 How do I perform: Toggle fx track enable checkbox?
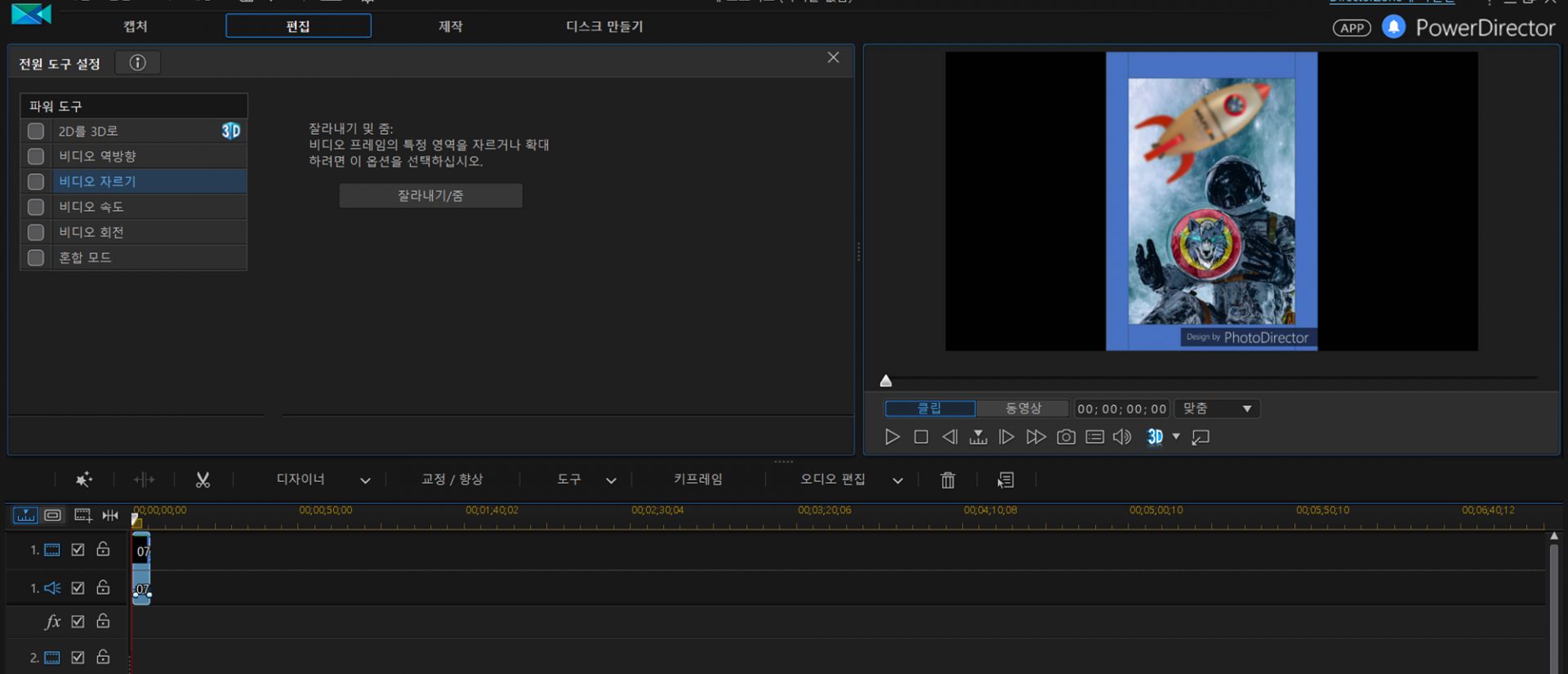click(78, 622)
